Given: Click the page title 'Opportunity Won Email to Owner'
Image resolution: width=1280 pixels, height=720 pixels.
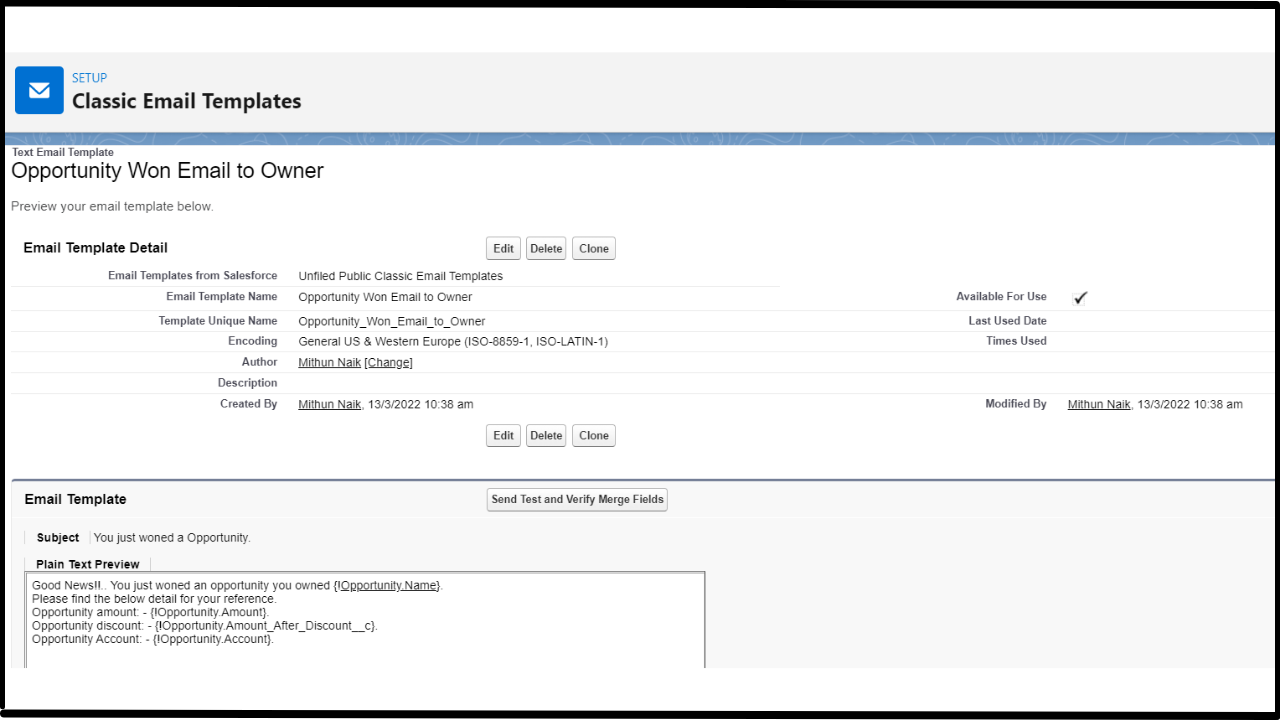Looking at the screenshot, I should click(x=167, y=171).
